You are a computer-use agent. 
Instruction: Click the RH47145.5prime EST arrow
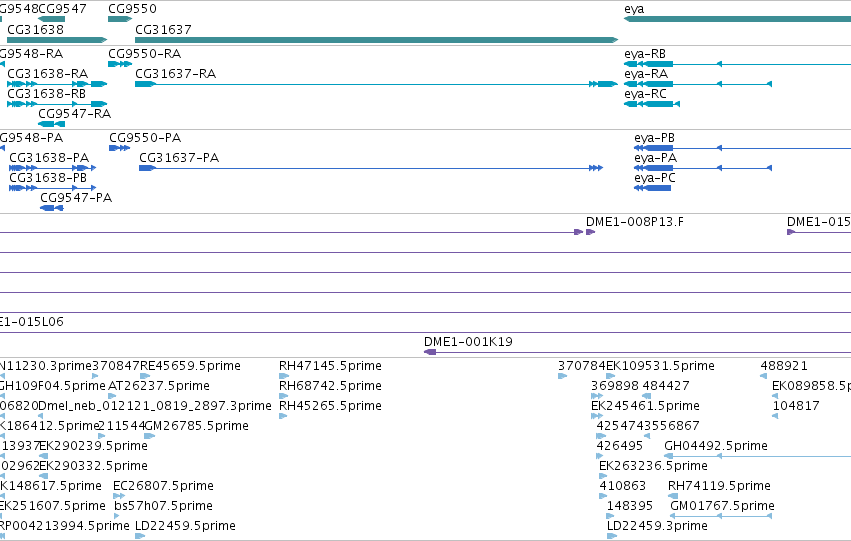284,376
